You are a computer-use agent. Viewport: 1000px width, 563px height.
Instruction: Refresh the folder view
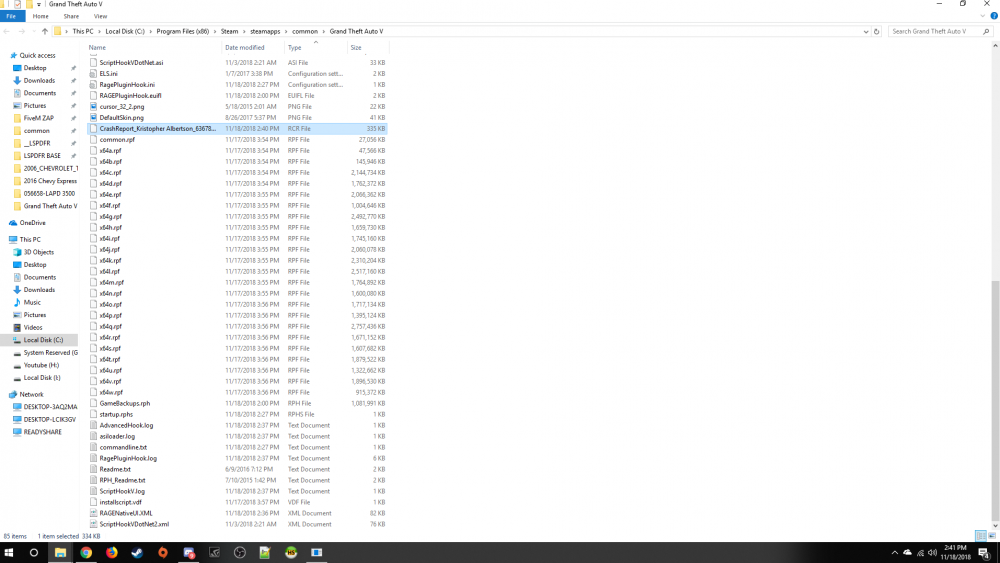coord(876,31)
